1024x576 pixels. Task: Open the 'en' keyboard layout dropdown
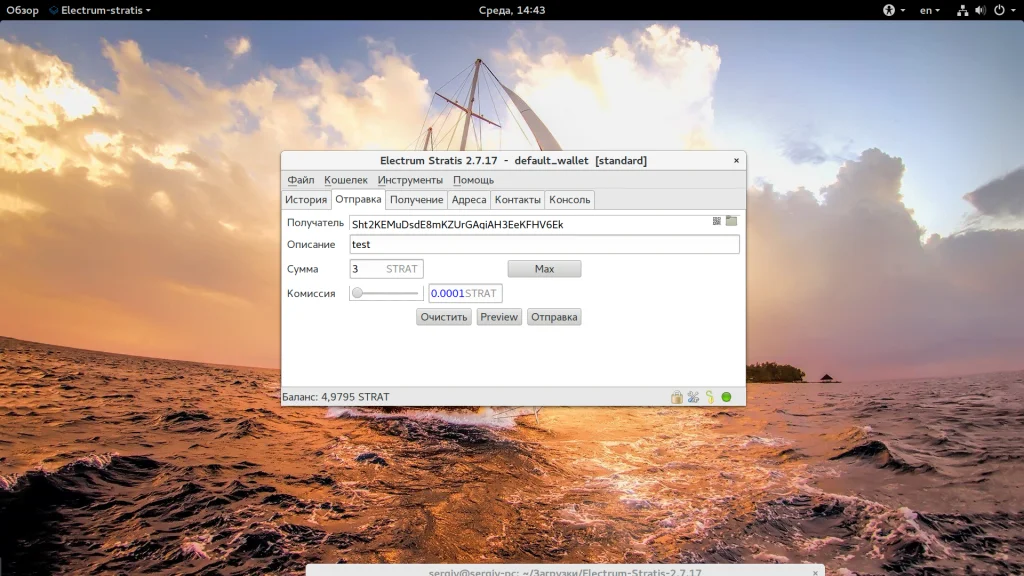click(930, 10)
